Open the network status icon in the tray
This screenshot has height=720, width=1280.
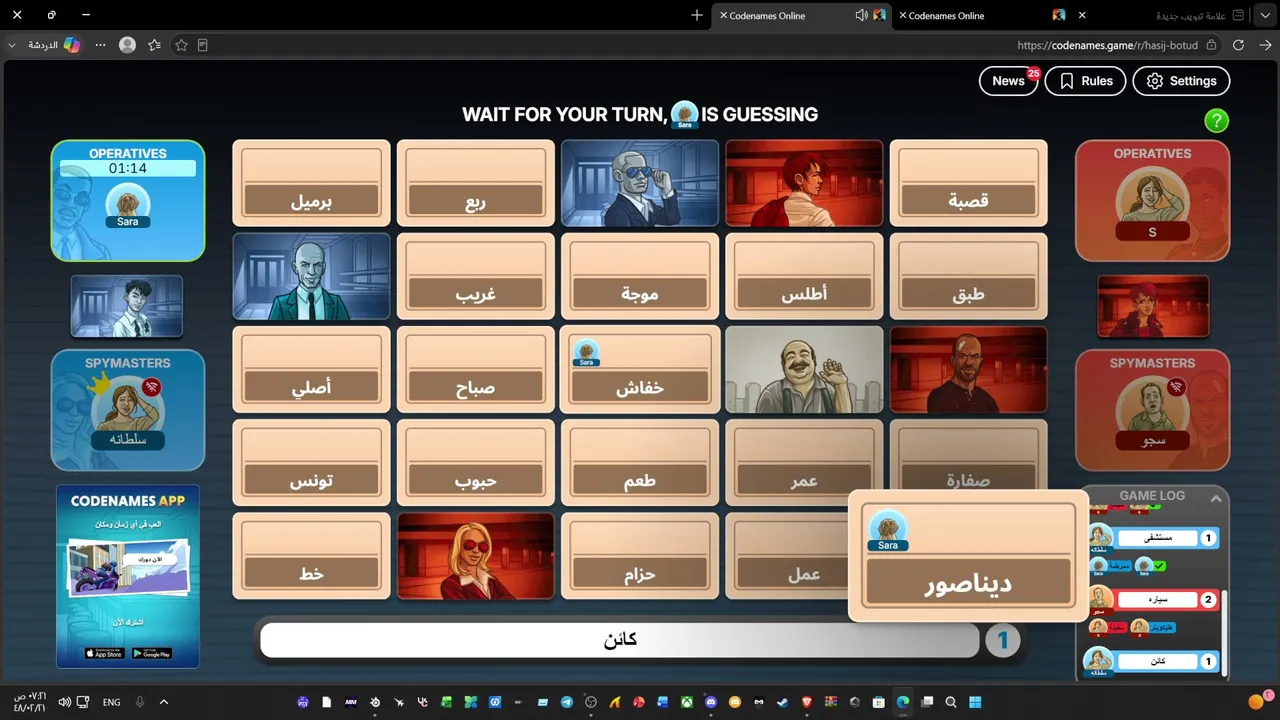pyautogui.click(x=83, y=702)
